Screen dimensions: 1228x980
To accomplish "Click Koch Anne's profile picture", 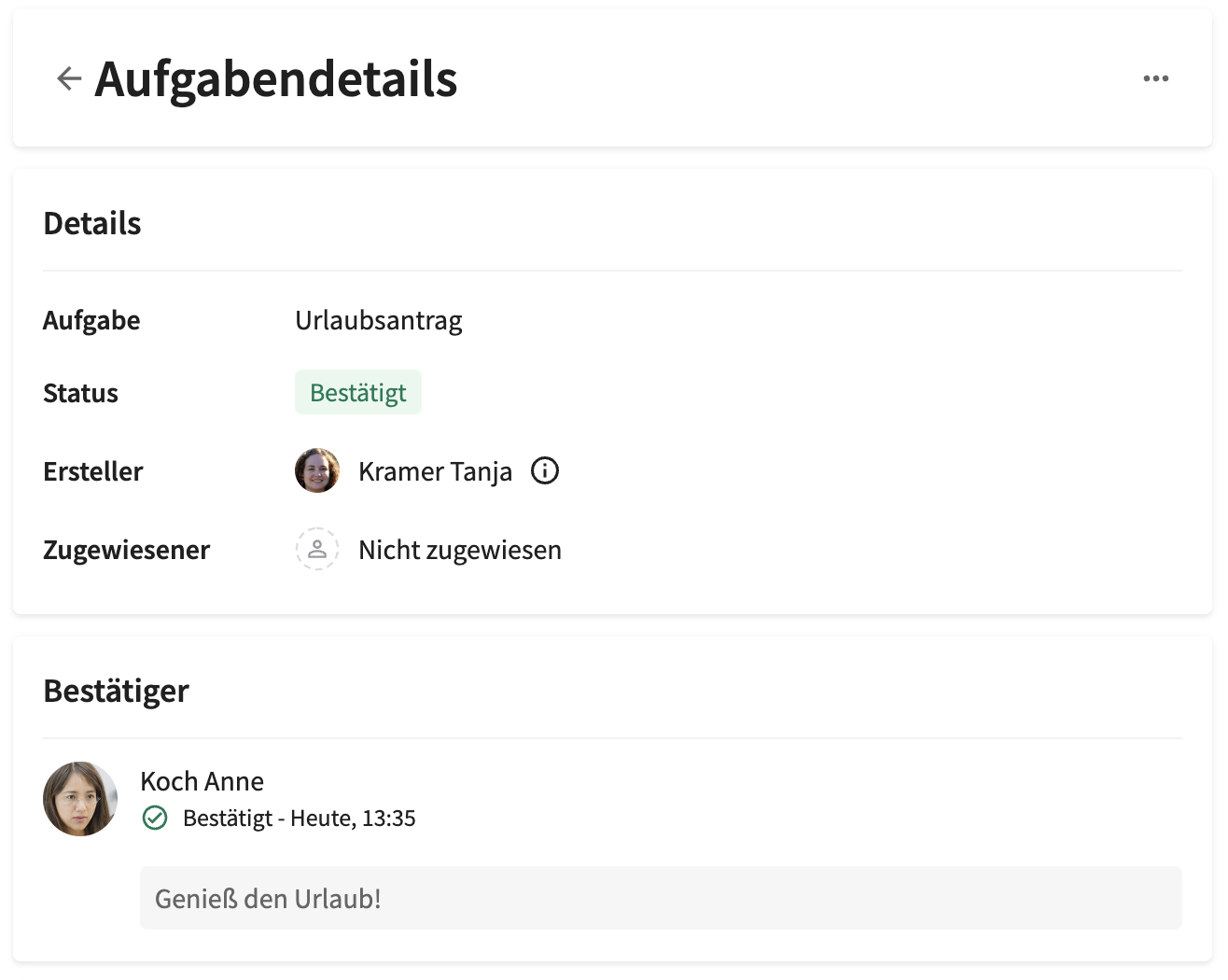I will click(x=79, y=798).
